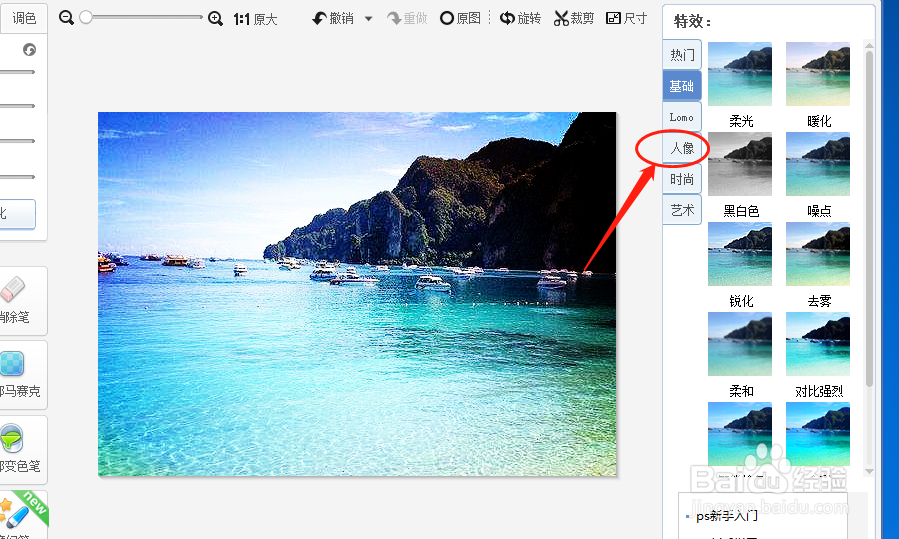Apply the 暖化 warming effect thumbnail

(818, 74)
